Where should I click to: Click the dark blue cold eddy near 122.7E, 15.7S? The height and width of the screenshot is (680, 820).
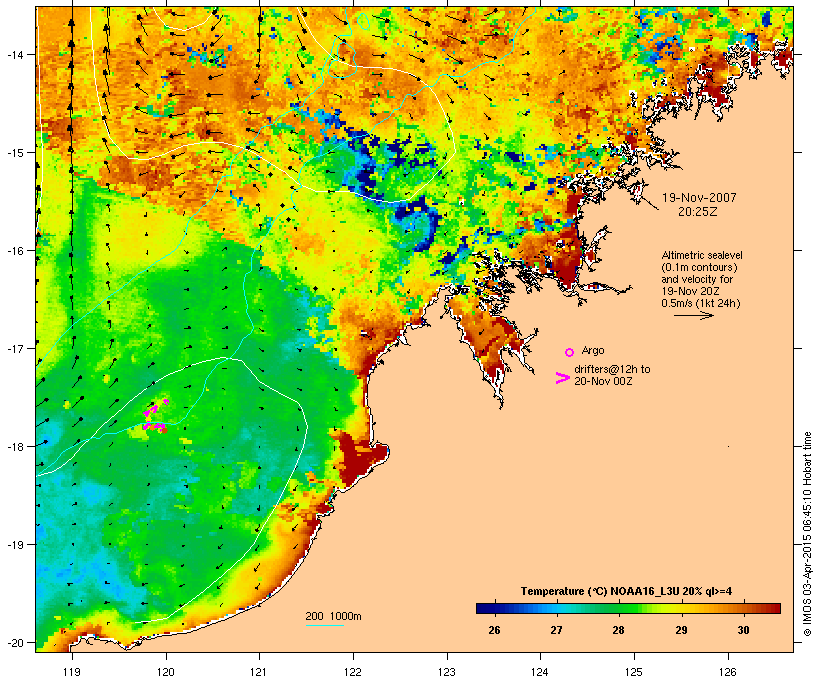tap(417, 226)
